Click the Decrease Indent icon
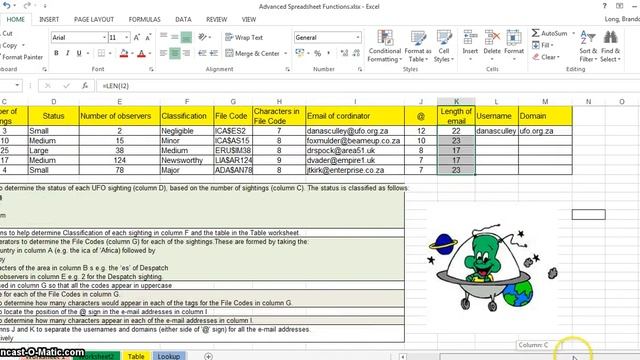This screenshot has width=640, height=360. coord(202,53)
